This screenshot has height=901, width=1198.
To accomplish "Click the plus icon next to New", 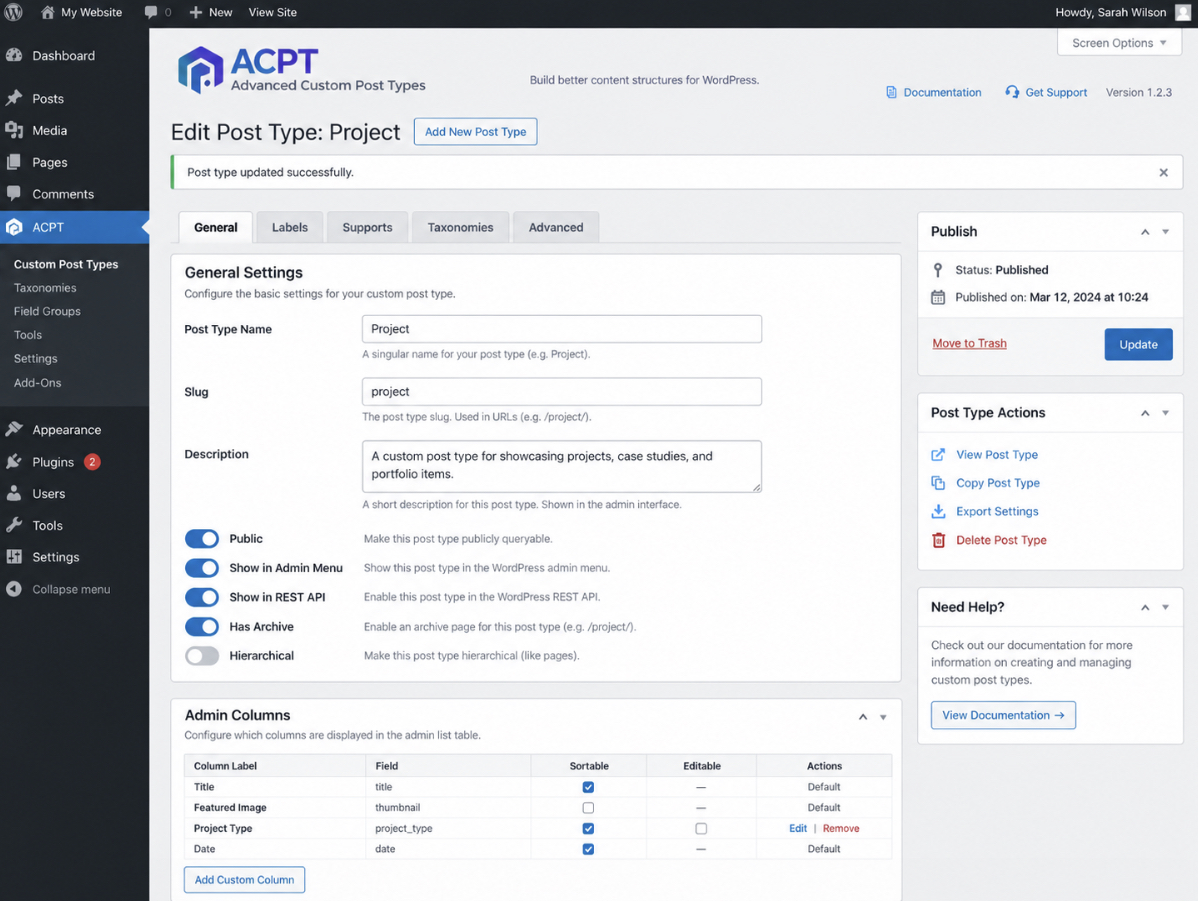I will click(x=196, y=12).
